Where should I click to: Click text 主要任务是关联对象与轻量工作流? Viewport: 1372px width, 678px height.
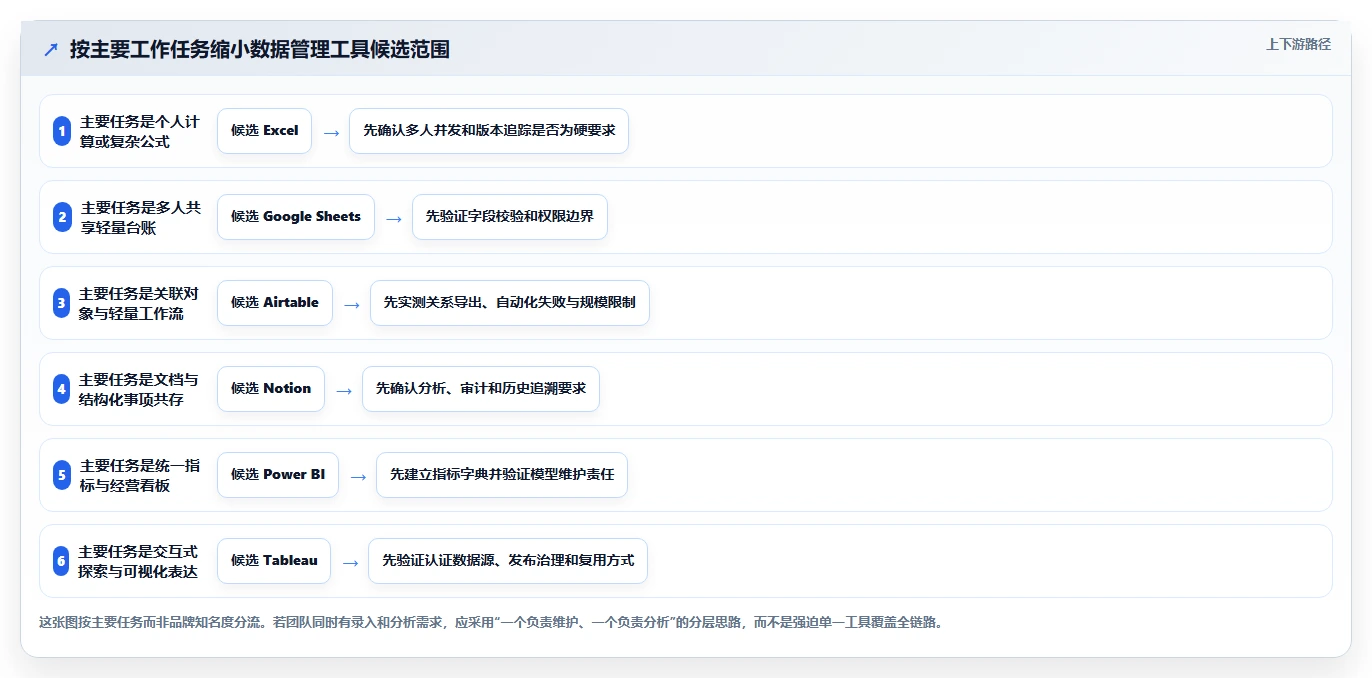pyautogui.click(x=140, y=303)
